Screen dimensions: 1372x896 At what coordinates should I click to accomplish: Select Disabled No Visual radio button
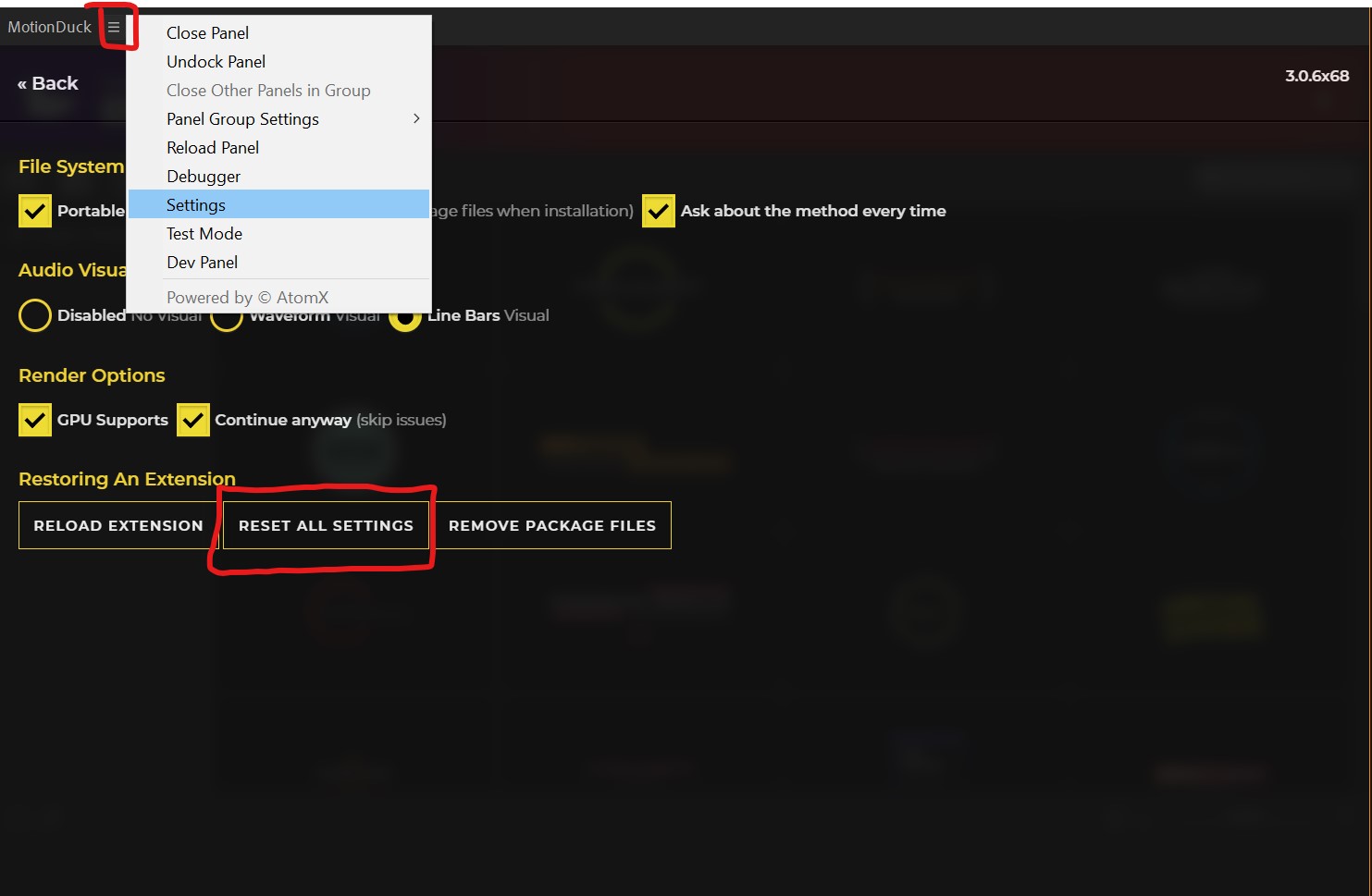point(35,315)
